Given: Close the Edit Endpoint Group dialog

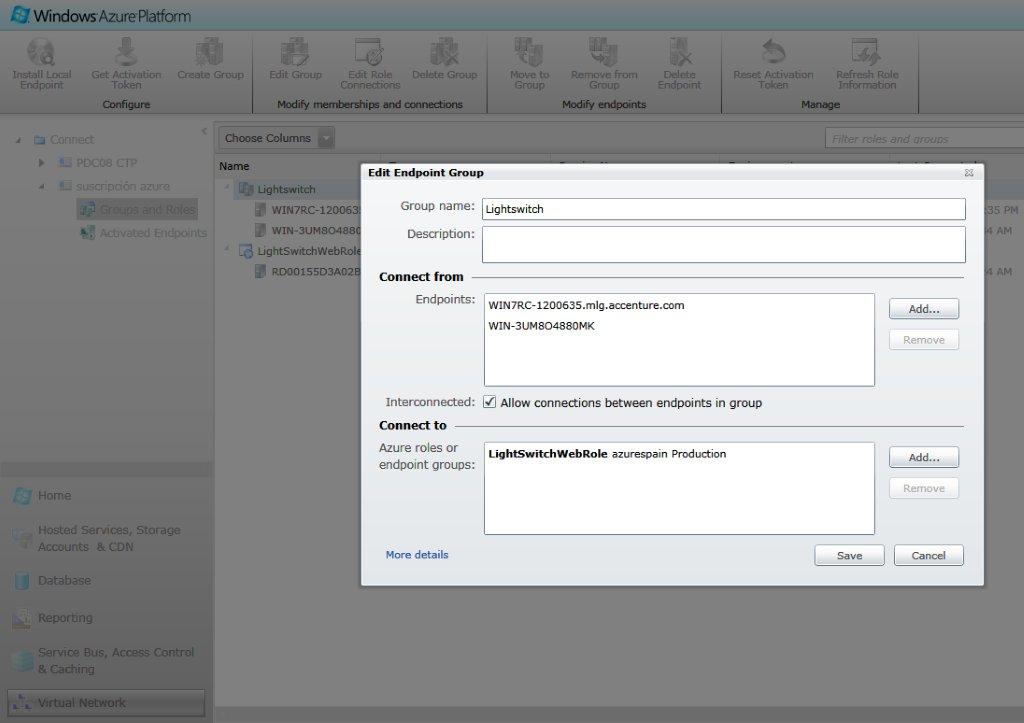Looking at the screenshot, I should (969, 172).
